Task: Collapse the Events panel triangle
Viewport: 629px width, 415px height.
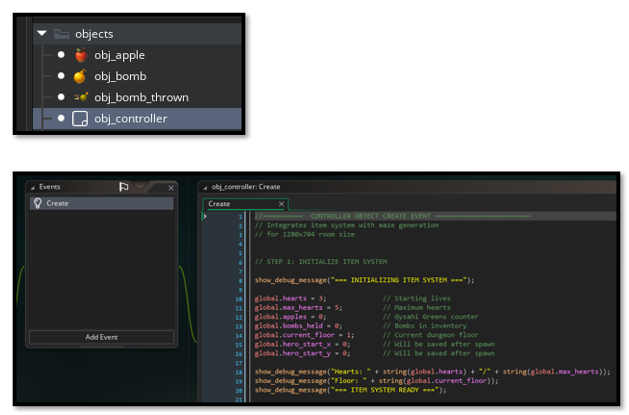Action: (31, 187)
